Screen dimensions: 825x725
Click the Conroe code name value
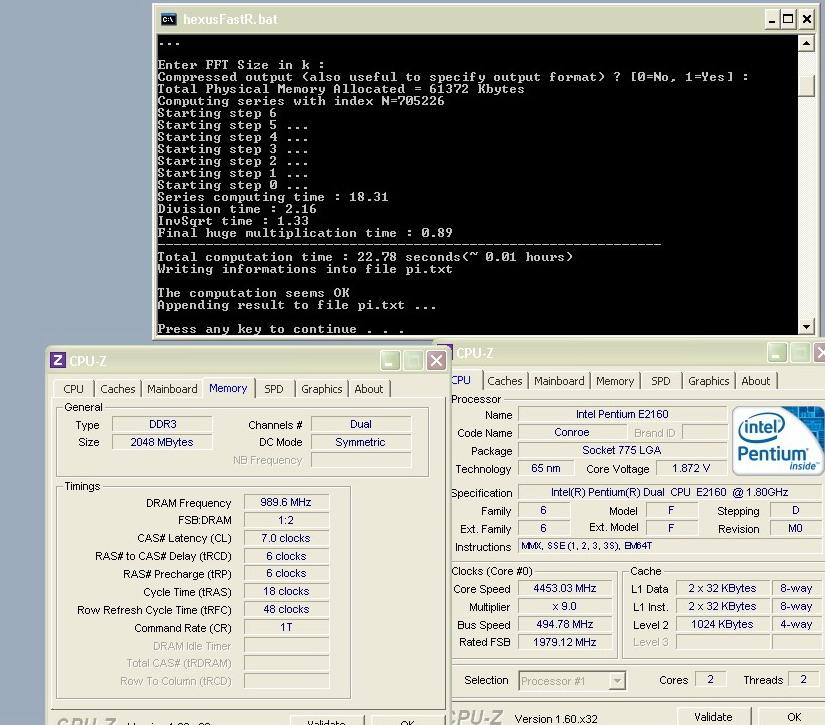pyautogui.click(x=572, y=432)
